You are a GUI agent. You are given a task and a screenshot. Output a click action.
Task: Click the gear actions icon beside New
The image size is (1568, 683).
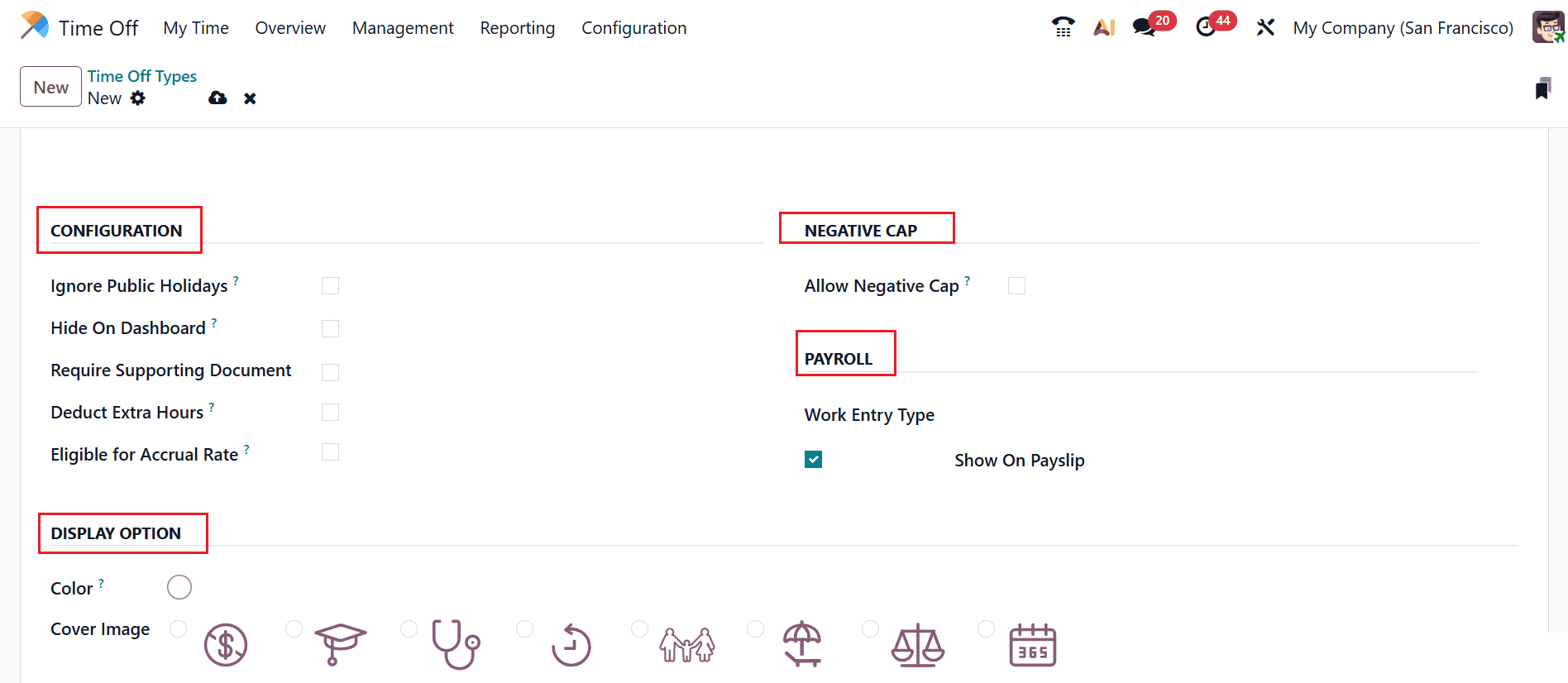pyautogui.click(x=138, y=98)
